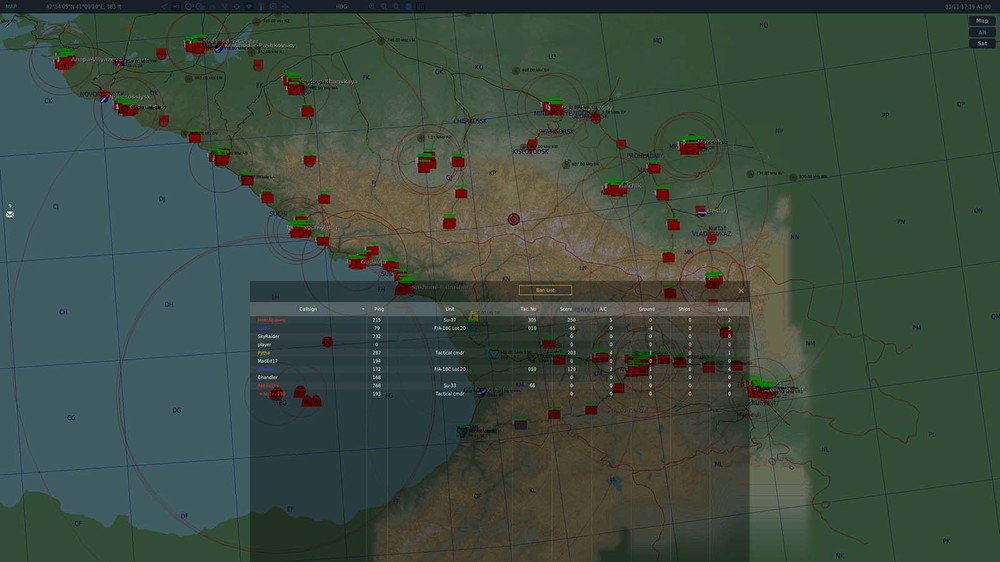Switch map layer to Alt mode
The image size is (1000, 562).
[982, 32]
